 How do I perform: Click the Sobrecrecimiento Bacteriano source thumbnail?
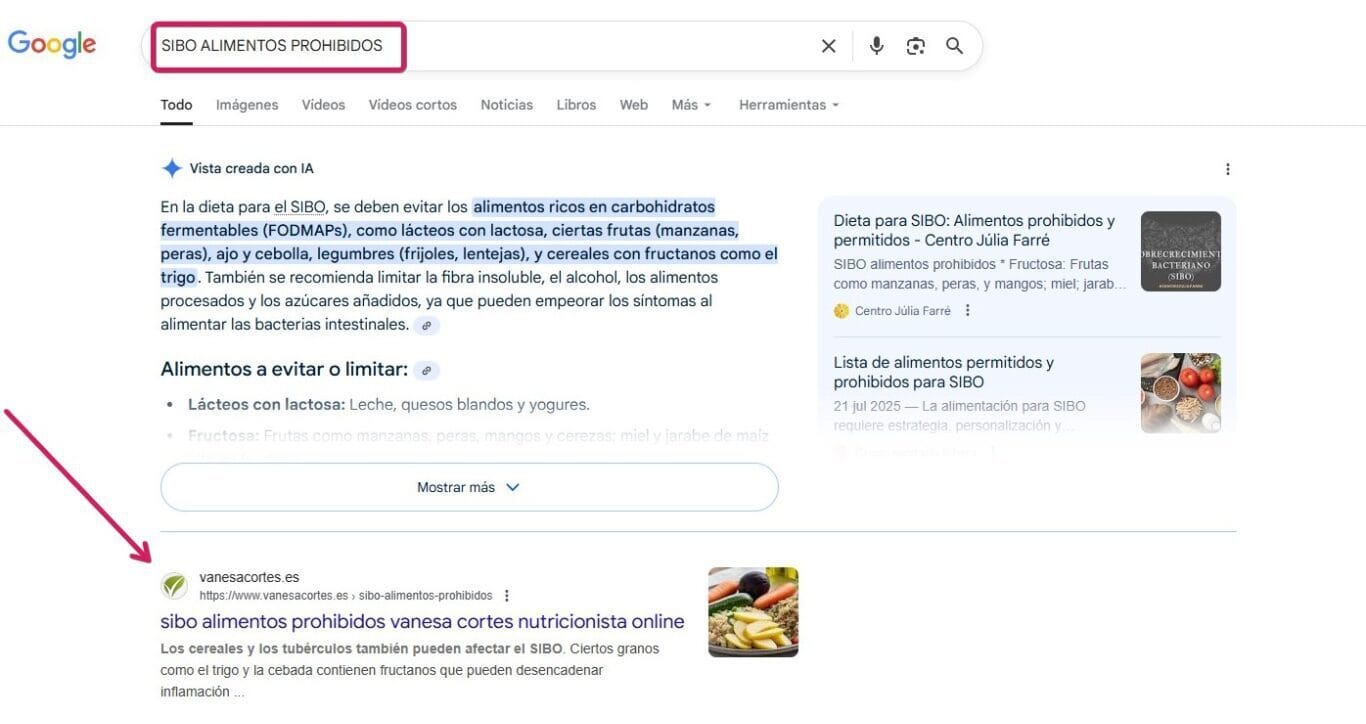click(1180, 251)
